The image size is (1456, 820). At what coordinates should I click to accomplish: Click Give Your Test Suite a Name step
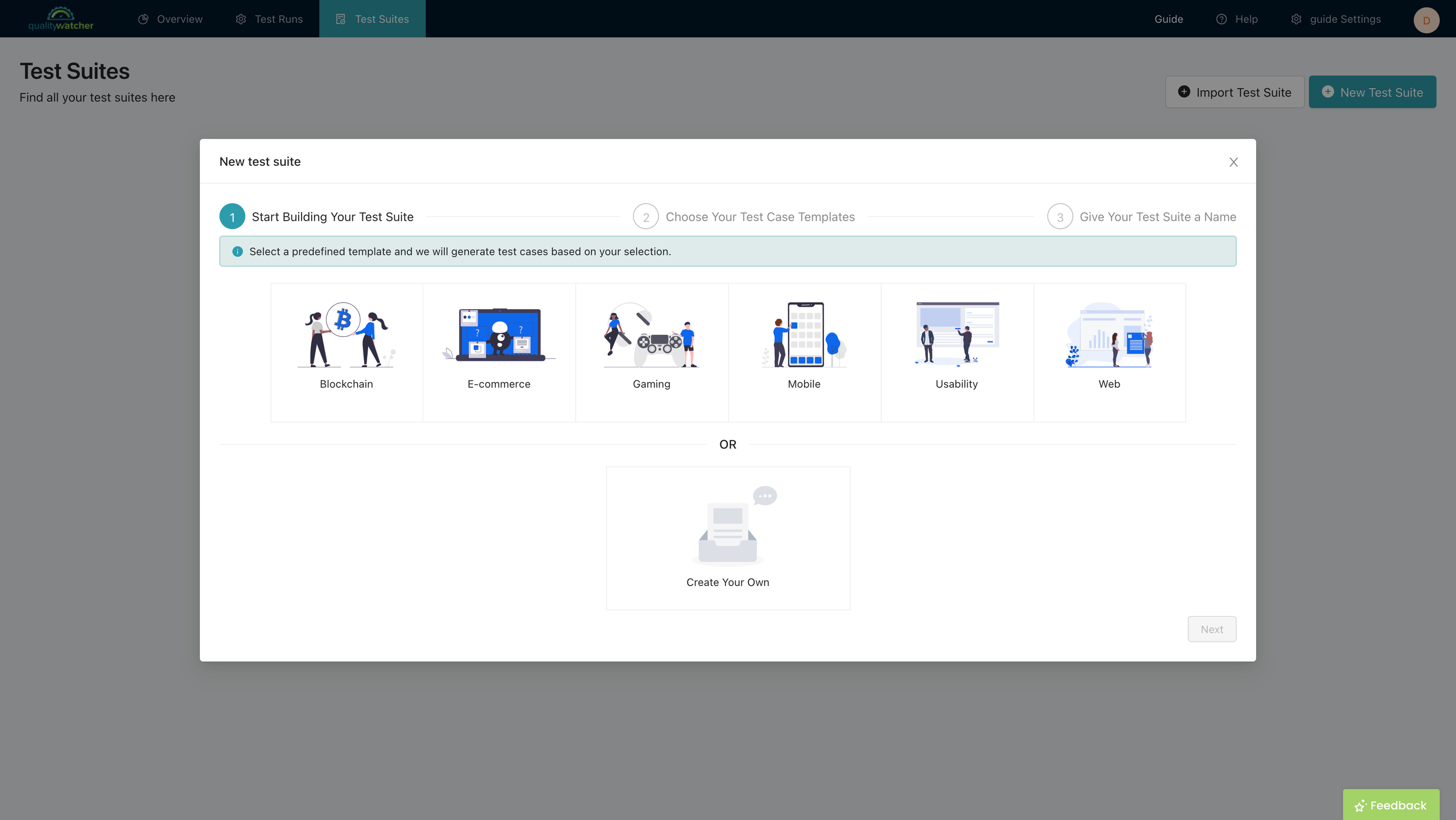coord(1158,217)
